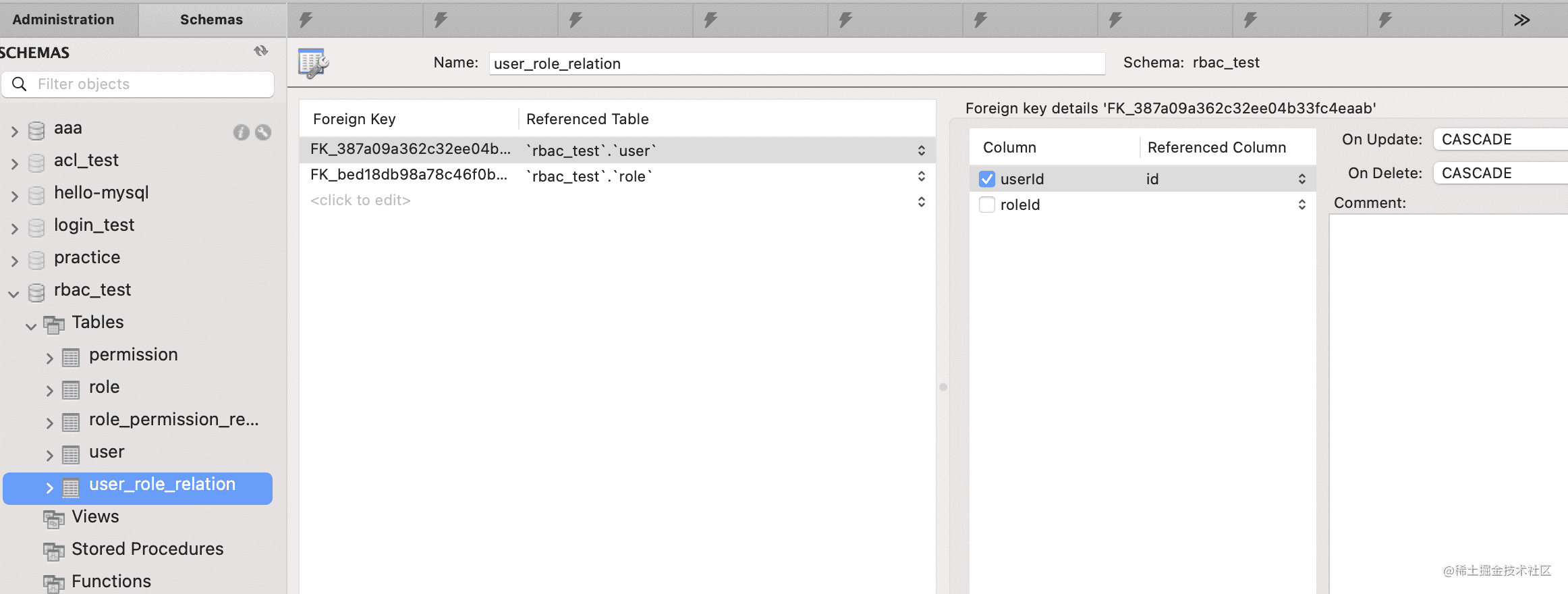
Task: Collapse the rbac_test schema
Action: [13, 294]
